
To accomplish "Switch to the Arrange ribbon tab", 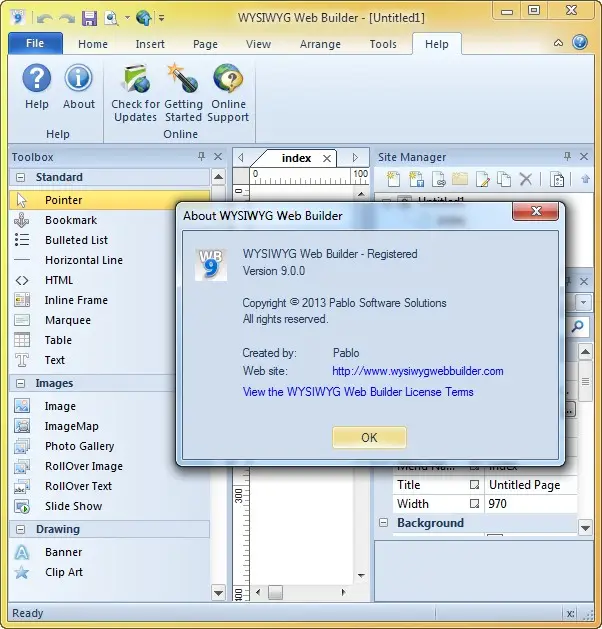I will tap(320, 44).
